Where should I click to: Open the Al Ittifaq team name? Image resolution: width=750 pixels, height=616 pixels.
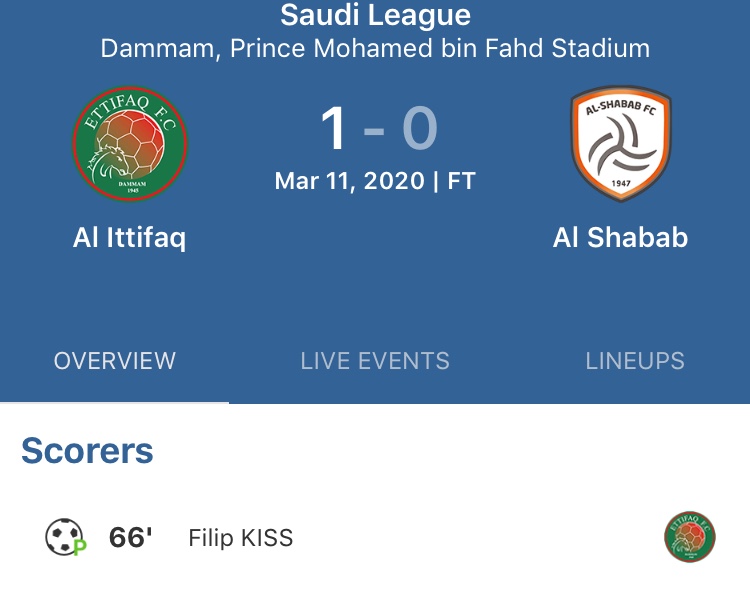point(130,238)
